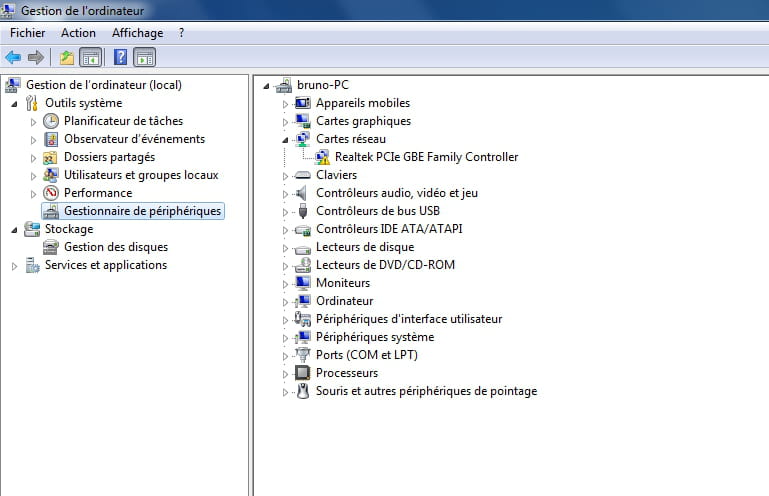769x496 pixels.
Task: Collapse the Cartes réseau node
Action: coord(285,139)
